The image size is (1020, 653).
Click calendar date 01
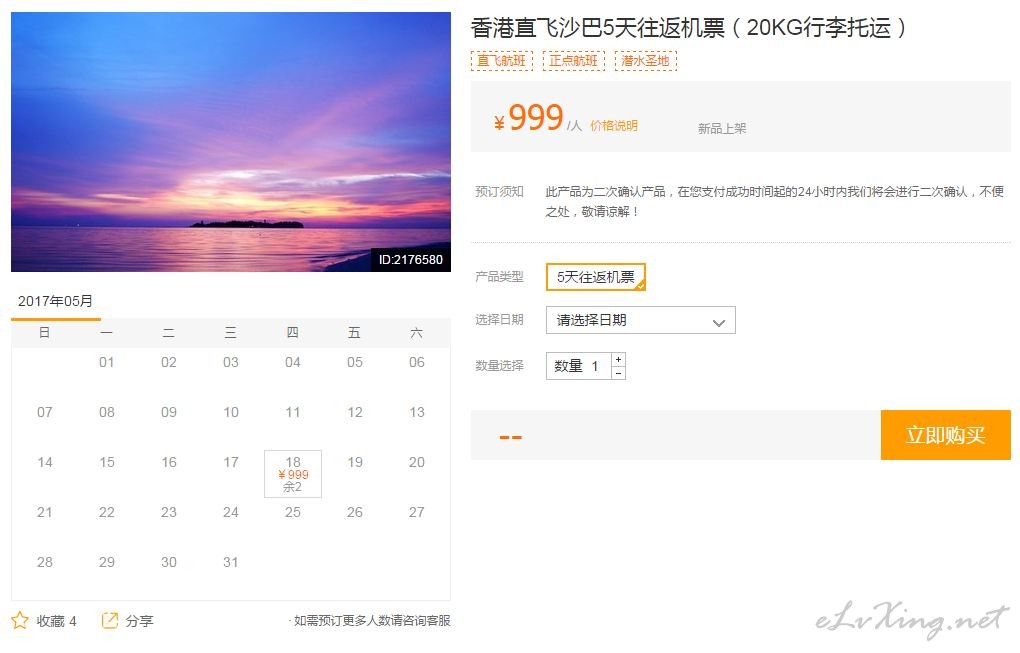coord(107,362)
